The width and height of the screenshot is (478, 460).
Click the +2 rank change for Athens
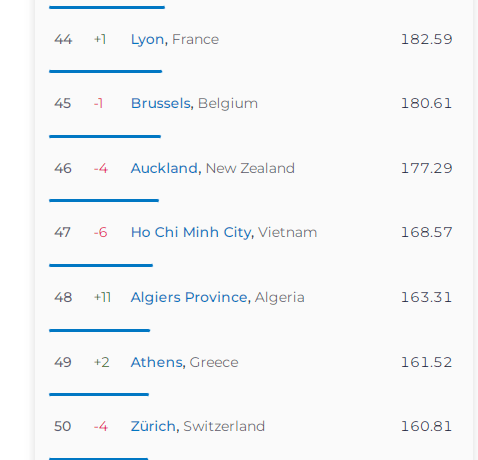pyautogui.click(x=102, y=362)
